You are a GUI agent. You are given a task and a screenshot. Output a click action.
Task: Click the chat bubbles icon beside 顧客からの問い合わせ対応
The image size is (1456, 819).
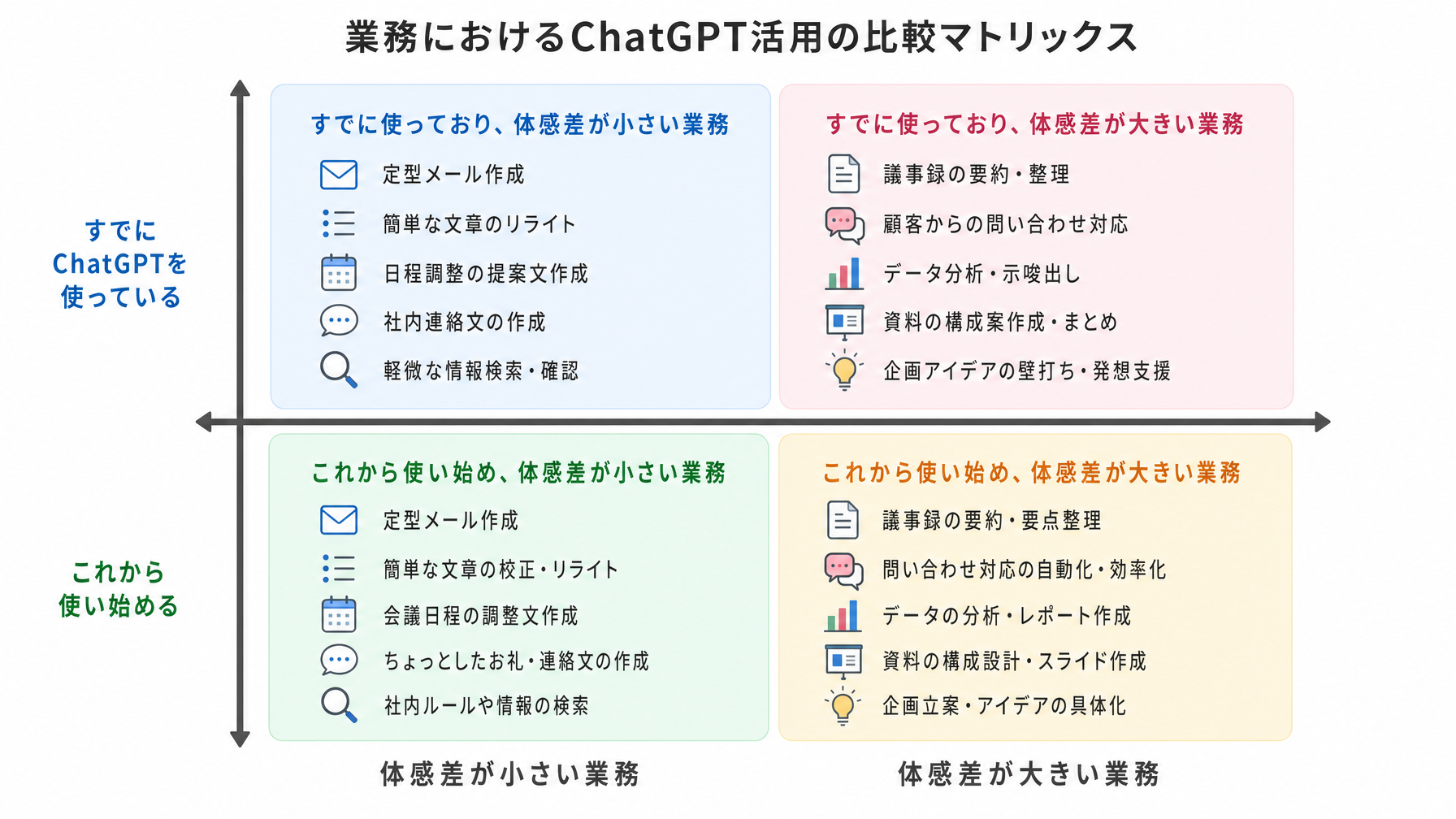pos(845,225)
